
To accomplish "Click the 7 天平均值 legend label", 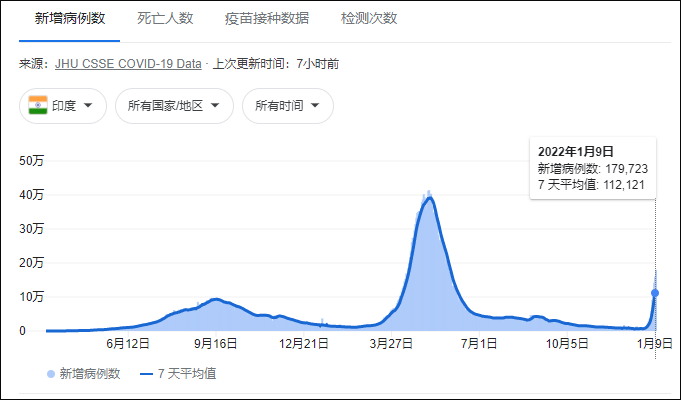I will (x=187, y=374).
